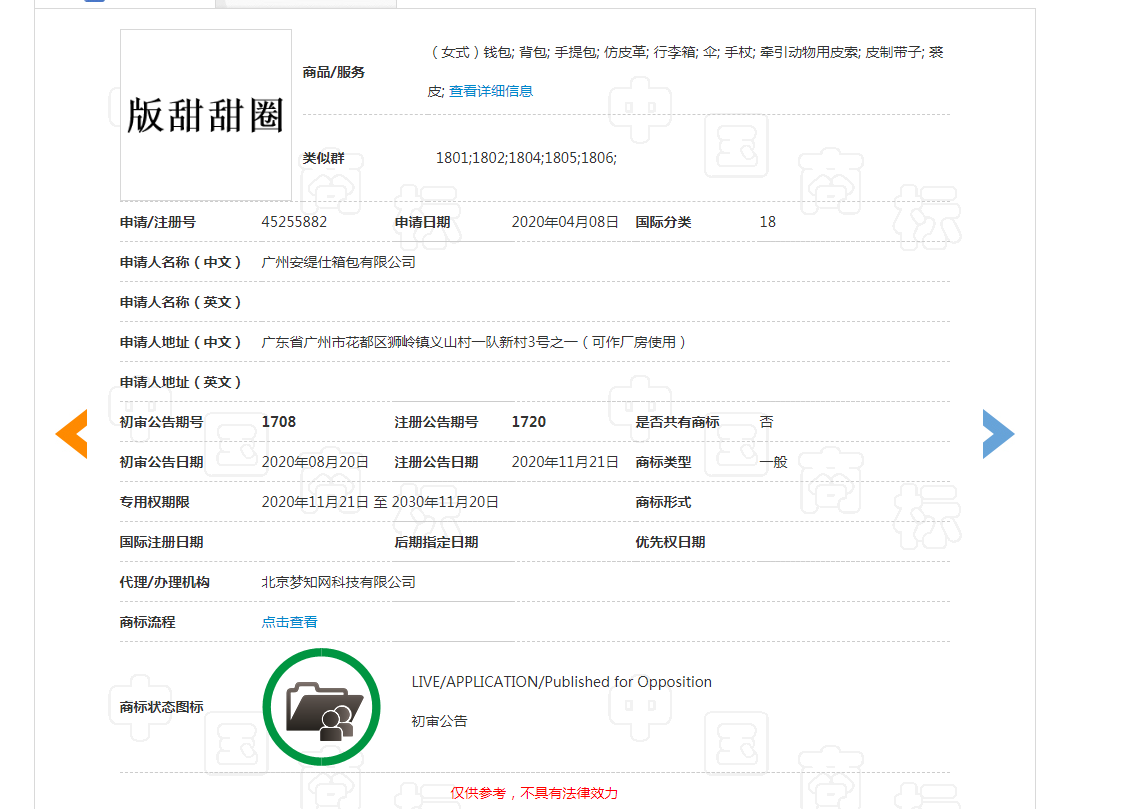The width and height of the screenshot is (1135, 809).
Task: Click 点击查看 in the 商标流程 row
Action: (x=289, y=621)
